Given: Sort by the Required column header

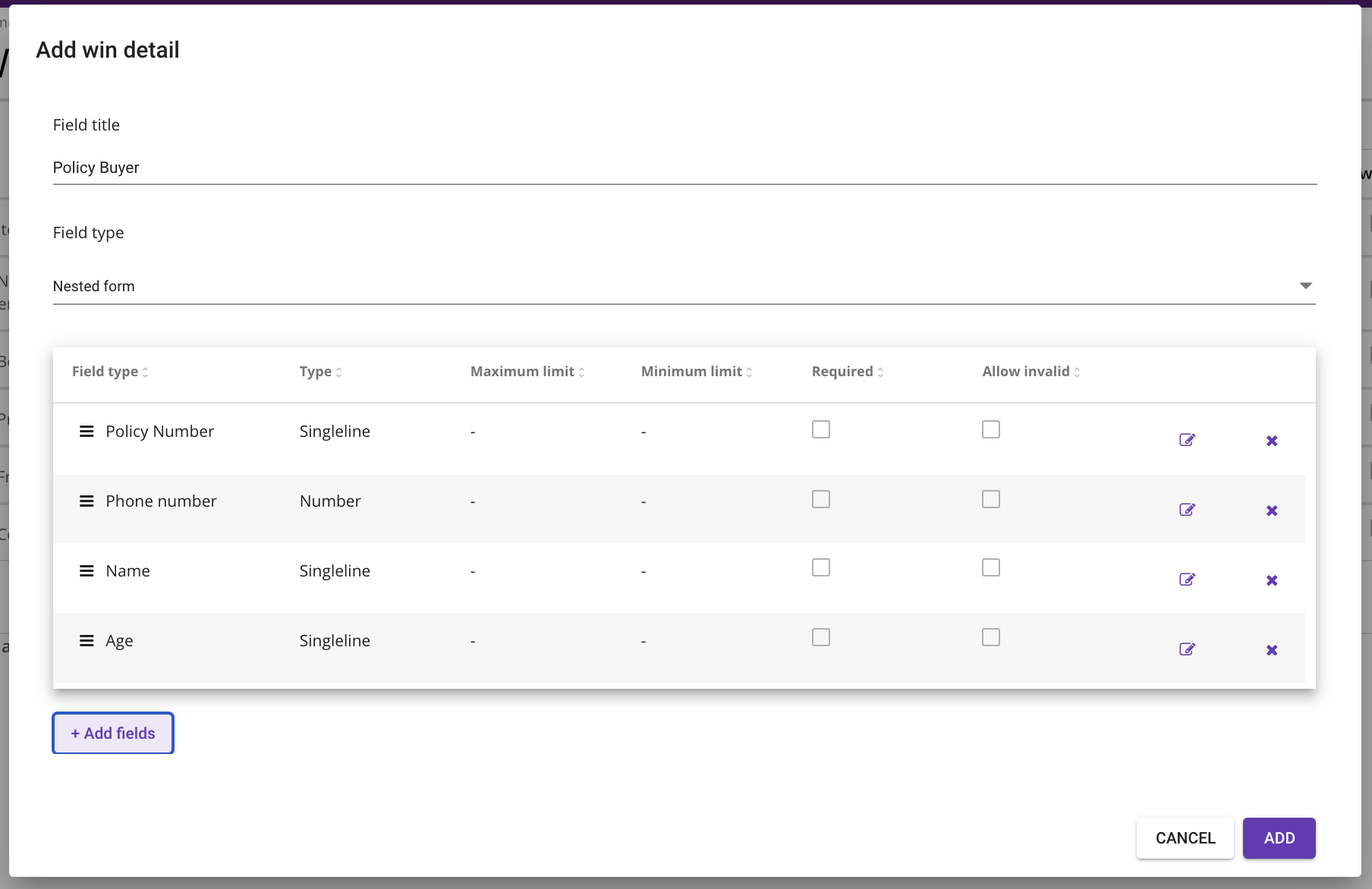Looking at the screenshot, I should coord(848,372).
